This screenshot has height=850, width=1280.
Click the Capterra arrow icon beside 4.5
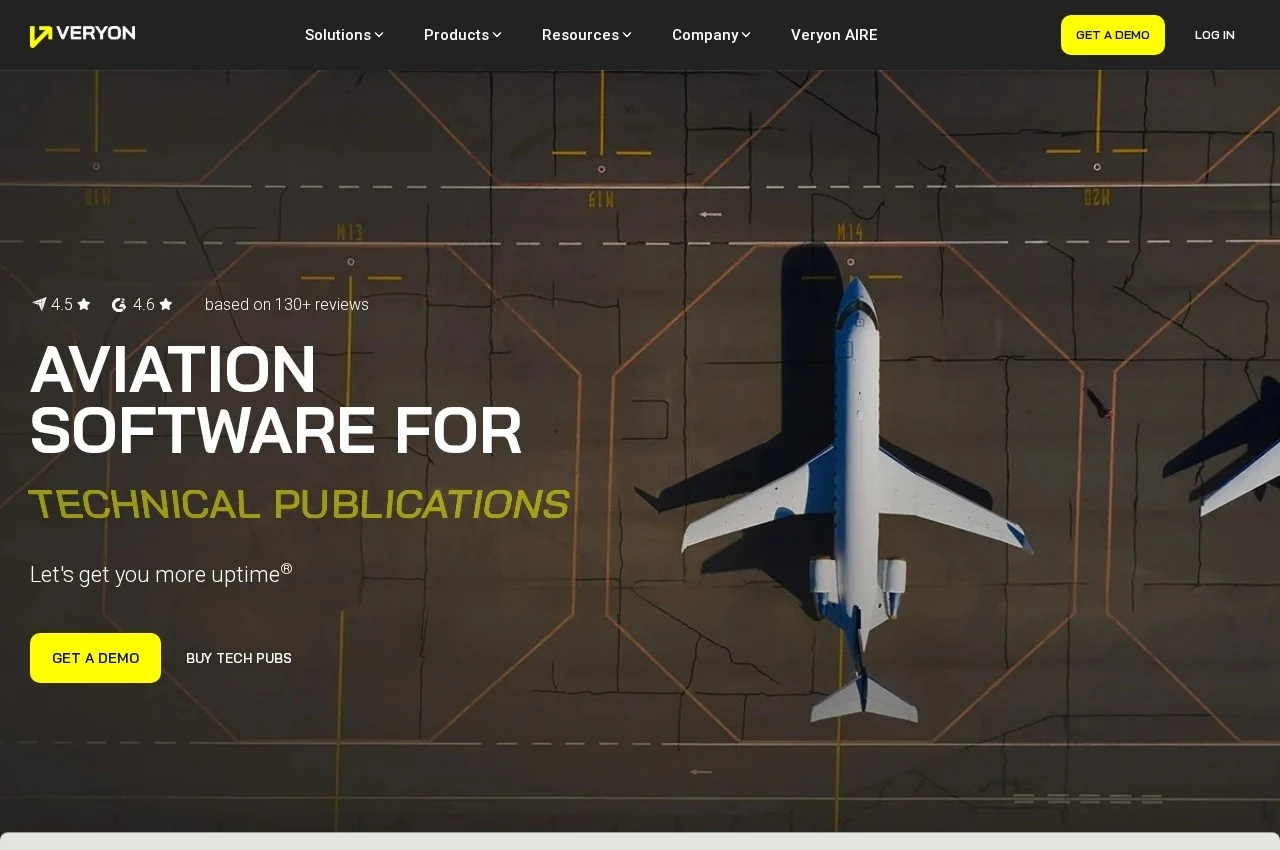pos(39,304)
